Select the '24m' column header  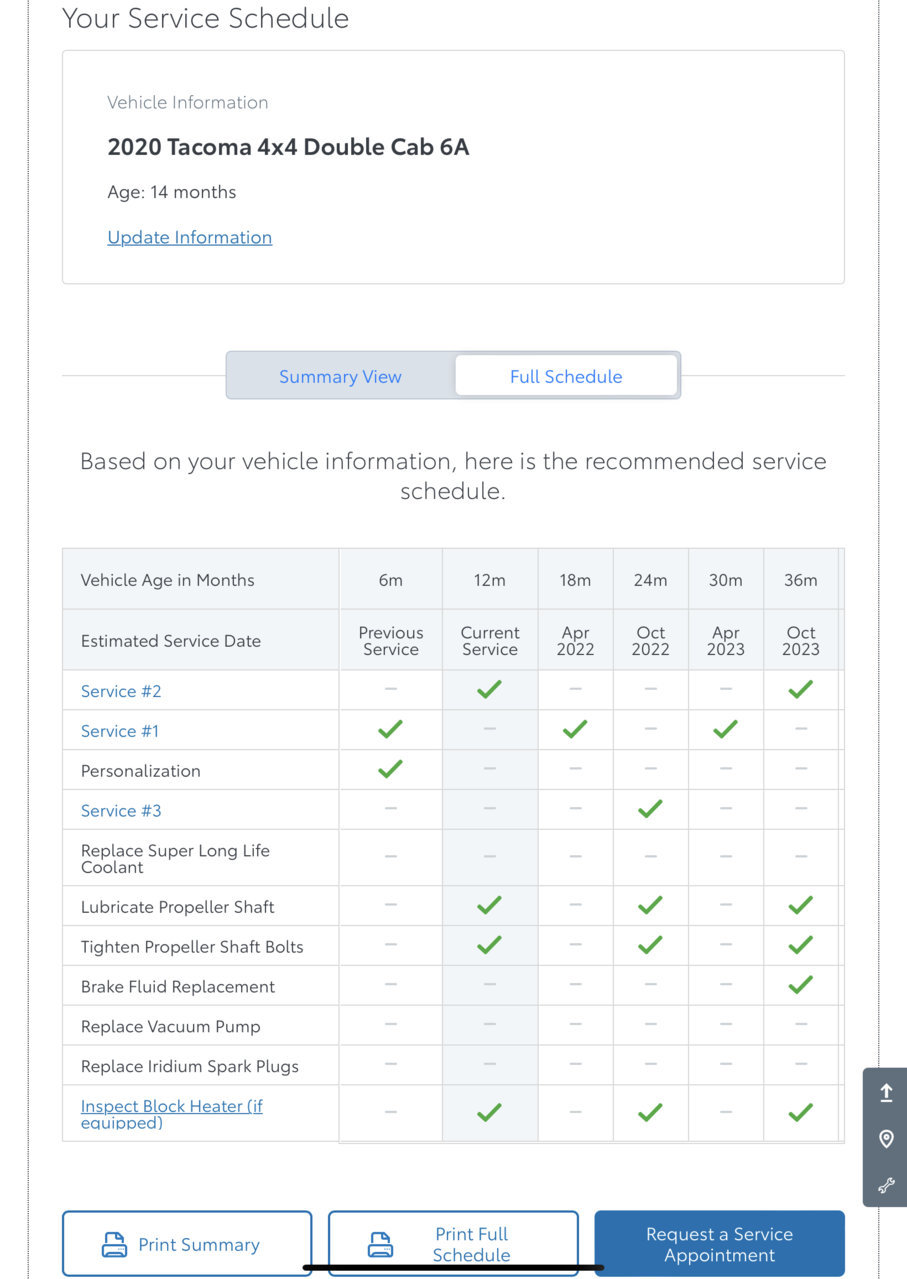(651, 580)
